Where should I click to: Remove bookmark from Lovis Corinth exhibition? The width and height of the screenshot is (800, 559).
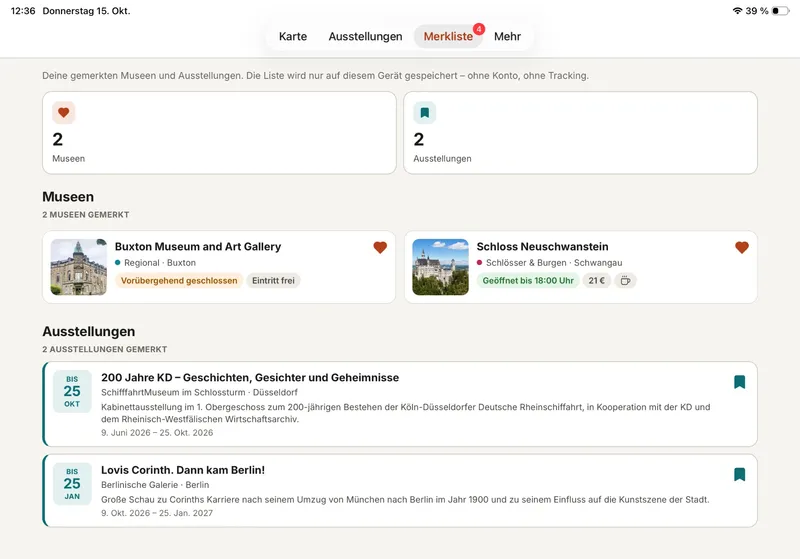pyautogui.click(x=739, y=474)
